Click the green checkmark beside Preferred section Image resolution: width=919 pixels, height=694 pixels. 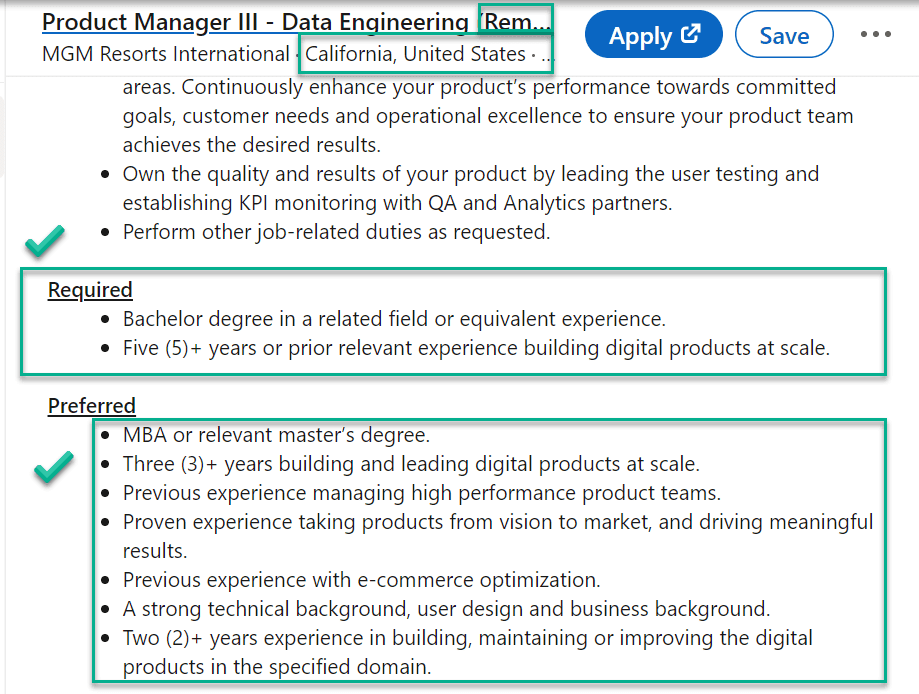click(54, 465)
